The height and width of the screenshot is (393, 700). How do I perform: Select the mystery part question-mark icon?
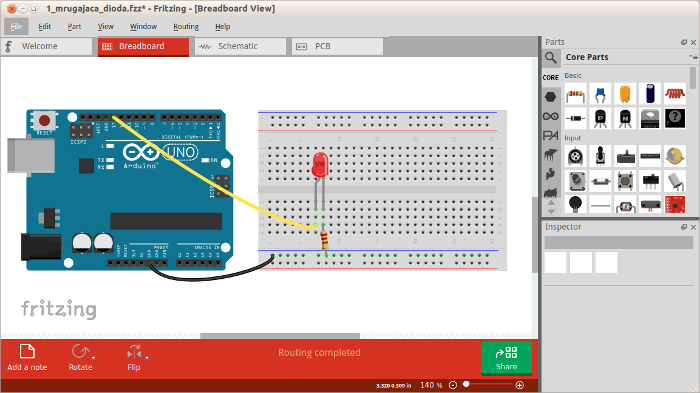tap(675, 118)
